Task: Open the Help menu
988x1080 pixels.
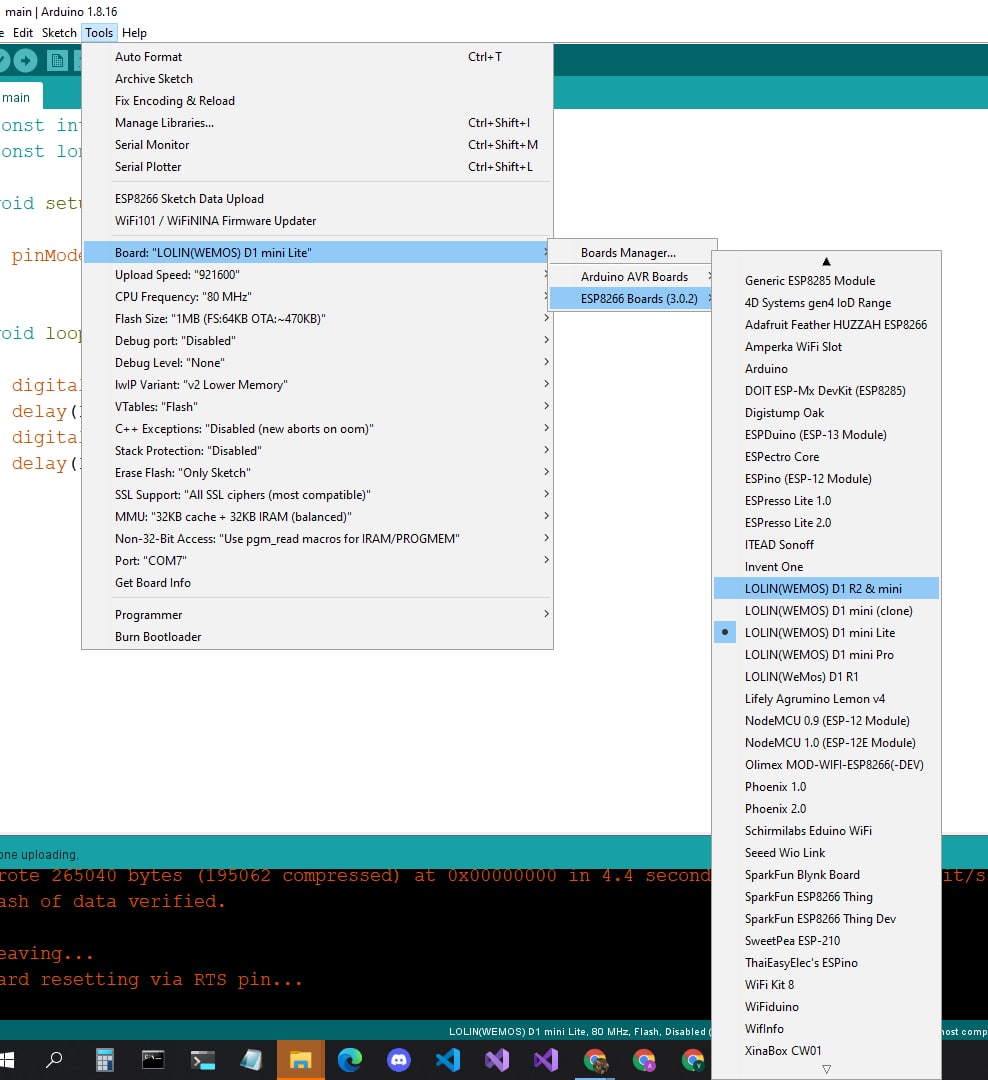Action: point(134,32)
